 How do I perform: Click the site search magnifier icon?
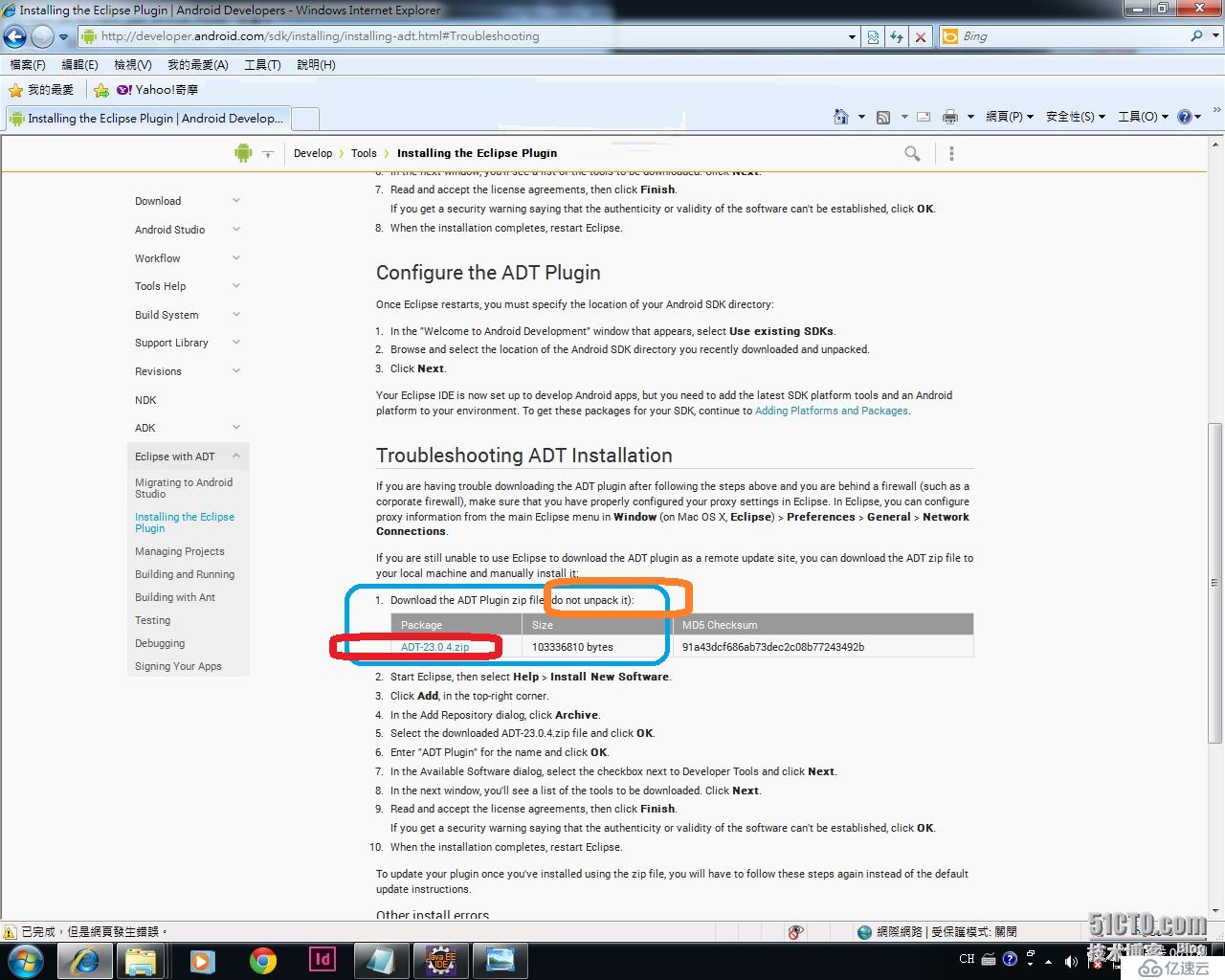coord(912,153)
